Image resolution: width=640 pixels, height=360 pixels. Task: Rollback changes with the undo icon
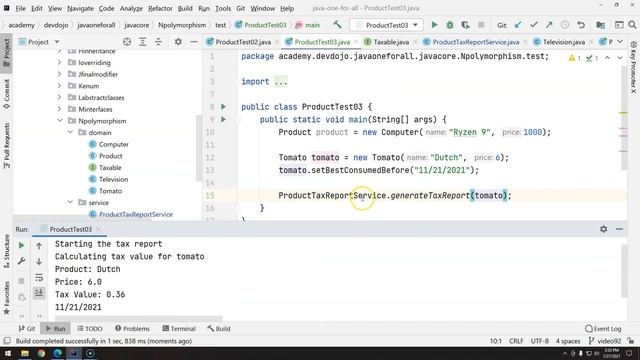tap(581, 25)
